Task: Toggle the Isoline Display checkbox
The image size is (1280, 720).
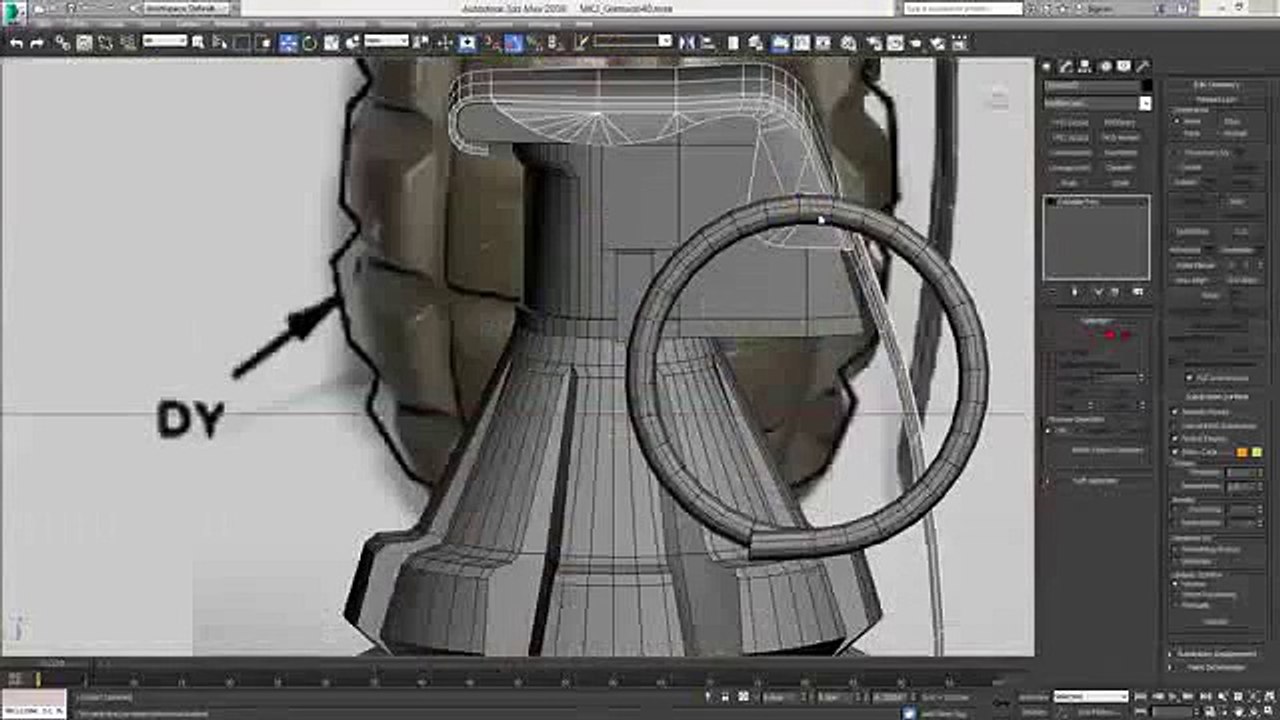Action: pos(1176,439)
